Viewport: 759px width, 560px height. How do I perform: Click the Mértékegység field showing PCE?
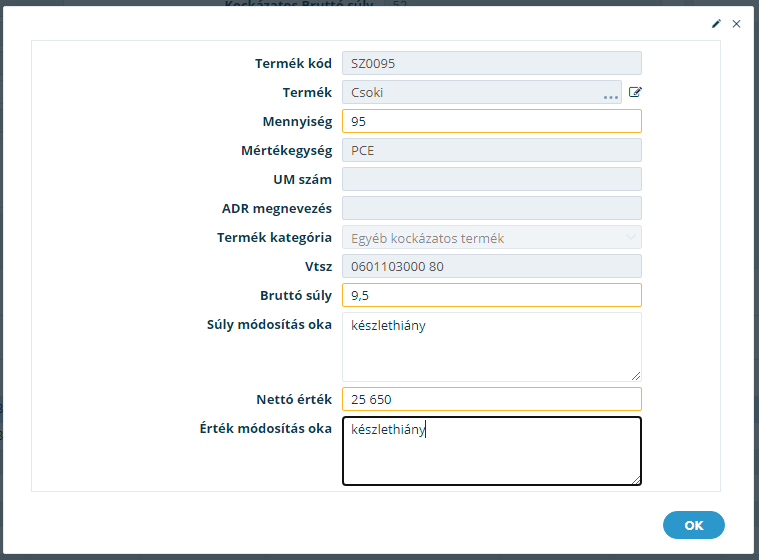point(492,150)
